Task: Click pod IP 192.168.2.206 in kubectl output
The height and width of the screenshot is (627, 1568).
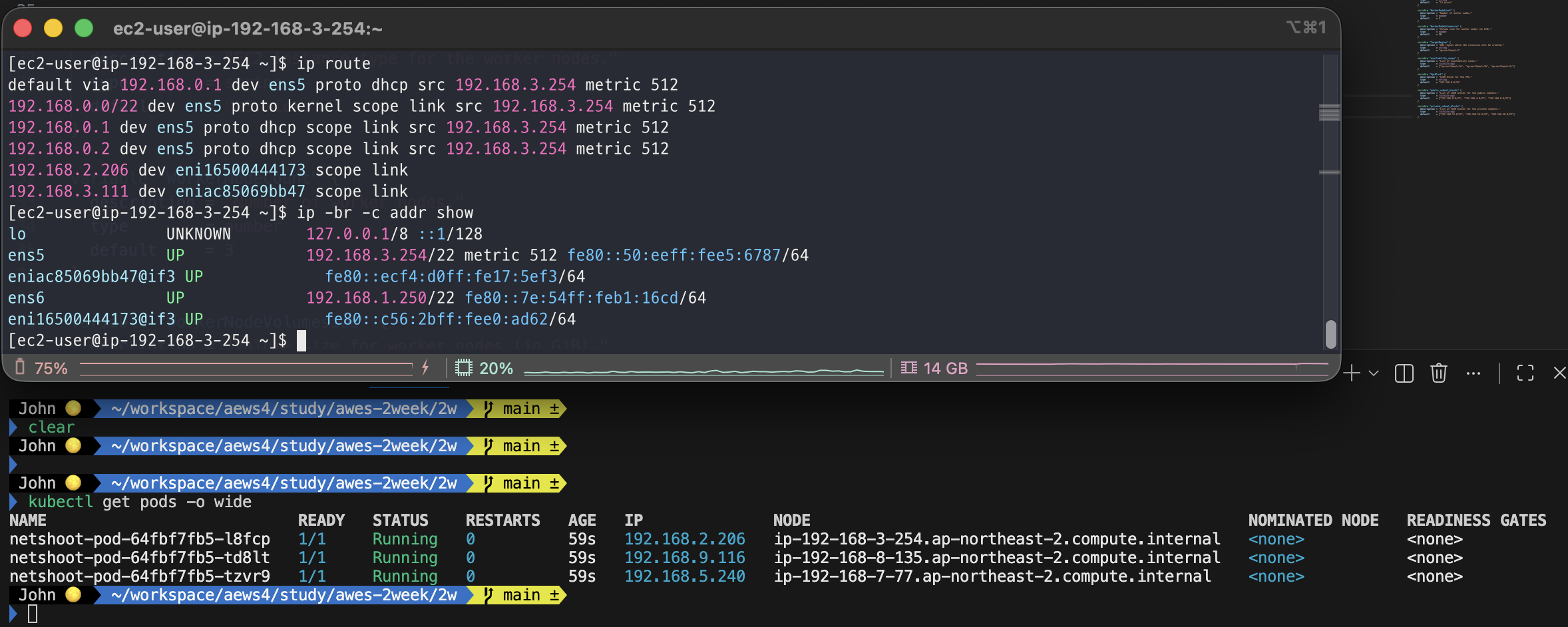Action: point(685,539)
